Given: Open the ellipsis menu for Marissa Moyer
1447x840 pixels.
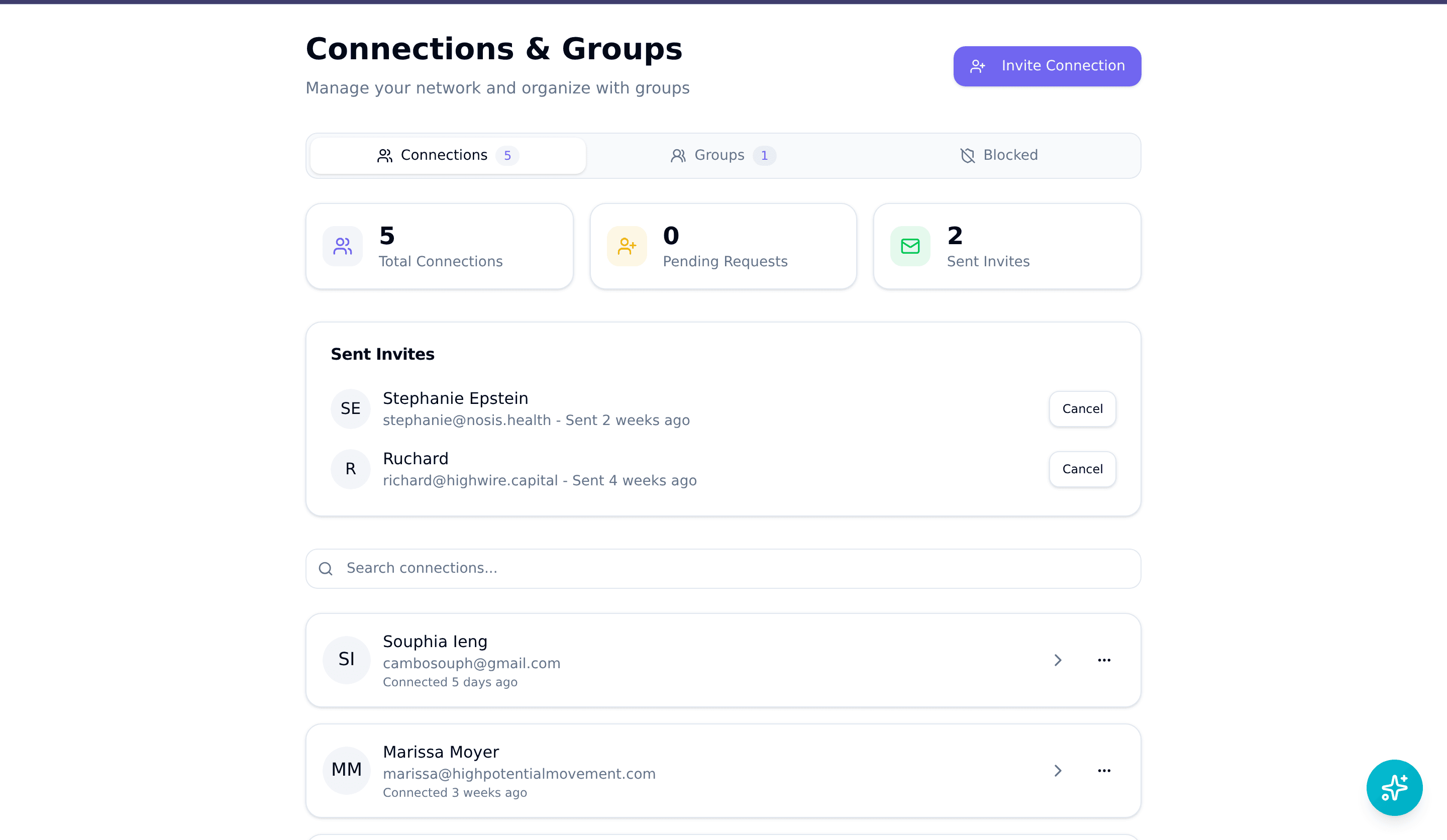Looking at the screenshot, I should pos(1104,770).
